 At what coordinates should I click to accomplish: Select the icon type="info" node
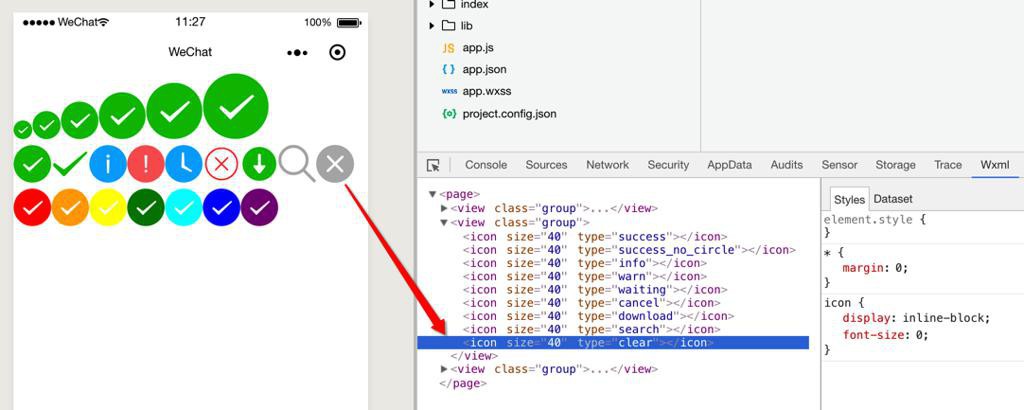[x=585, y=263]
